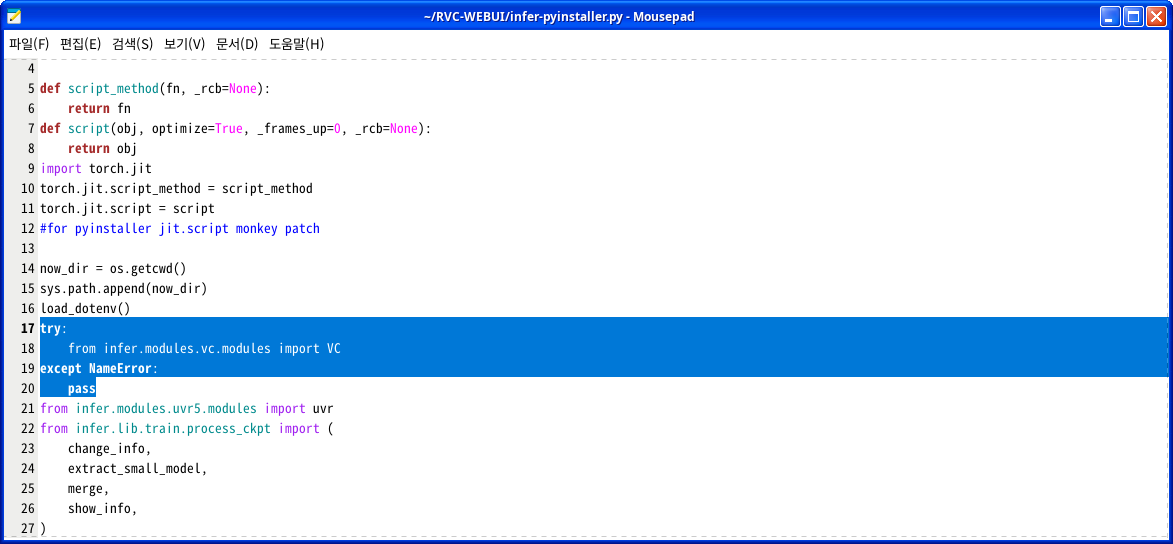Image resolution: width=1173 pixels, height=544 pixels.
Task: Close the Mousepad window
Action: (x=1156, y=16)
